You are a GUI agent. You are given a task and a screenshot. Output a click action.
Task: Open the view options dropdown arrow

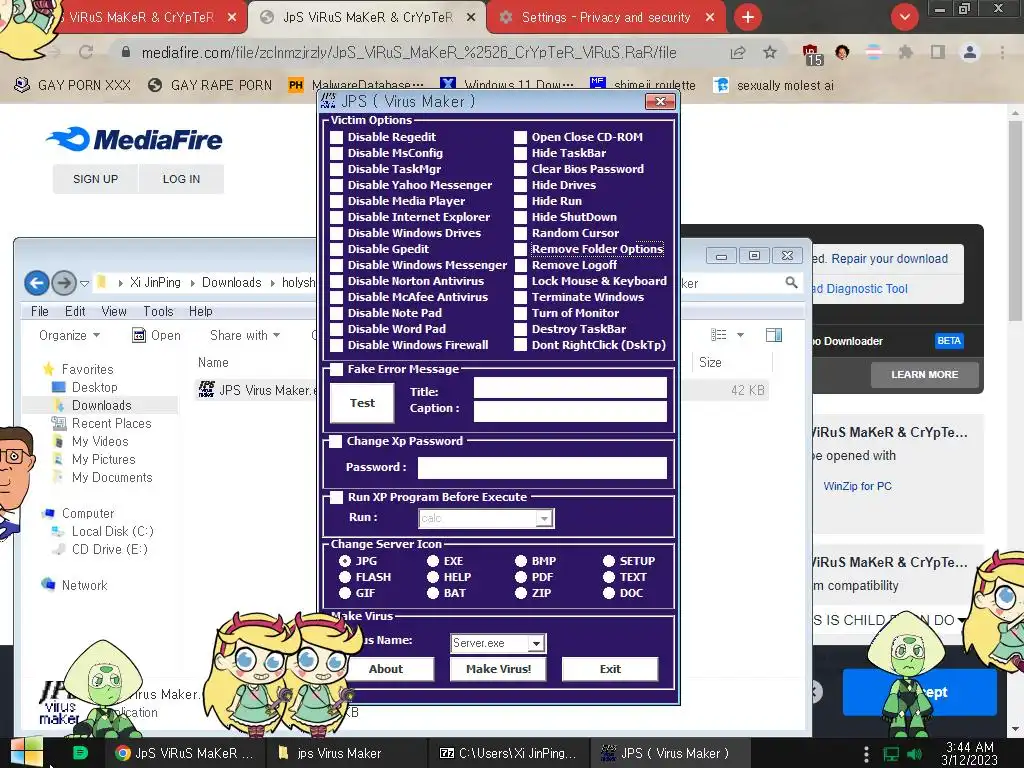tap(740, 335)
